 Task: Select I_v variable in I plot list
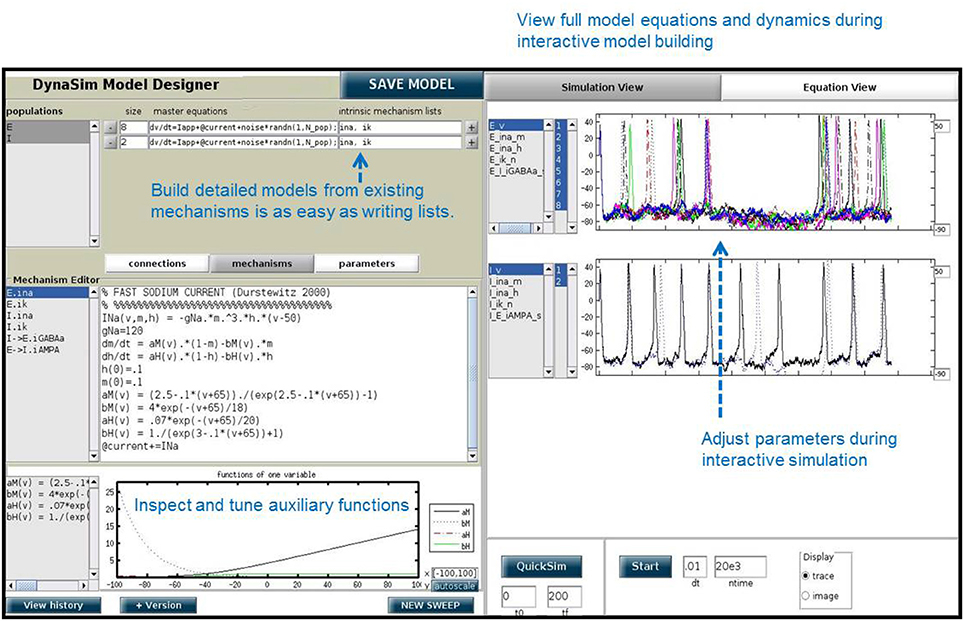[516, 269]
